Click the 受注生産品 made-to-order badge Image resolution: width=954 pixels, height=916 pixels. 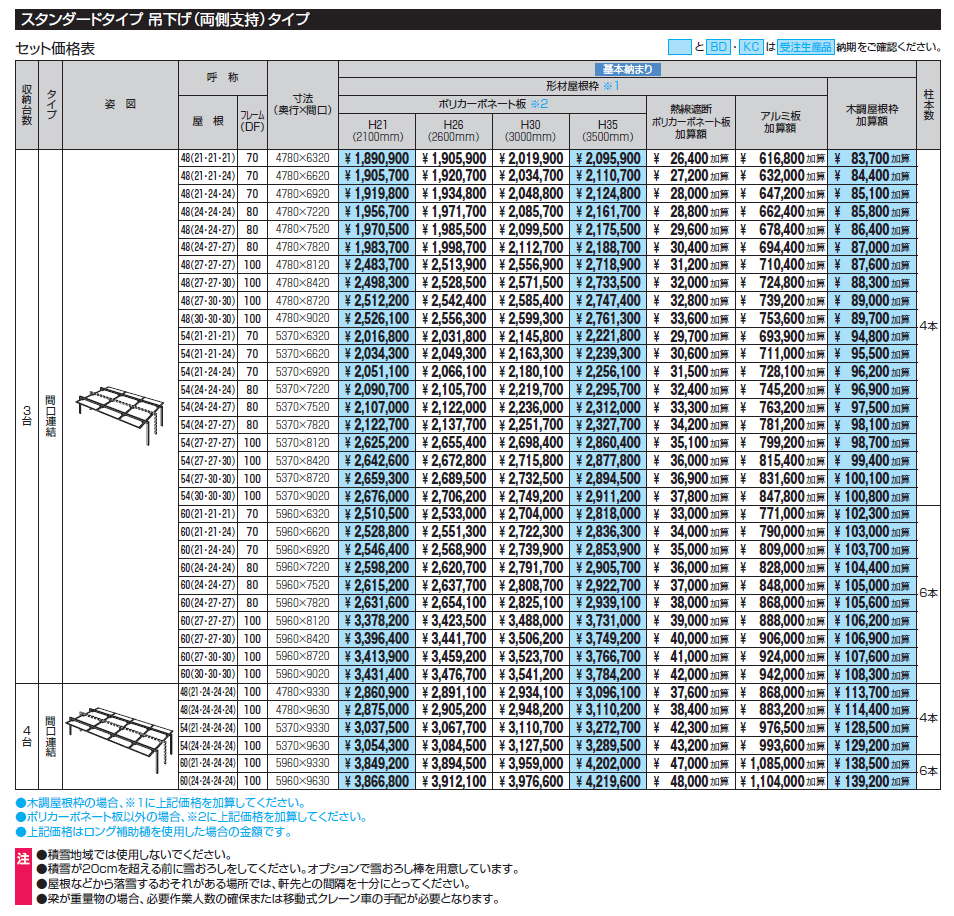pyautogui.click(x=806, y=46)
